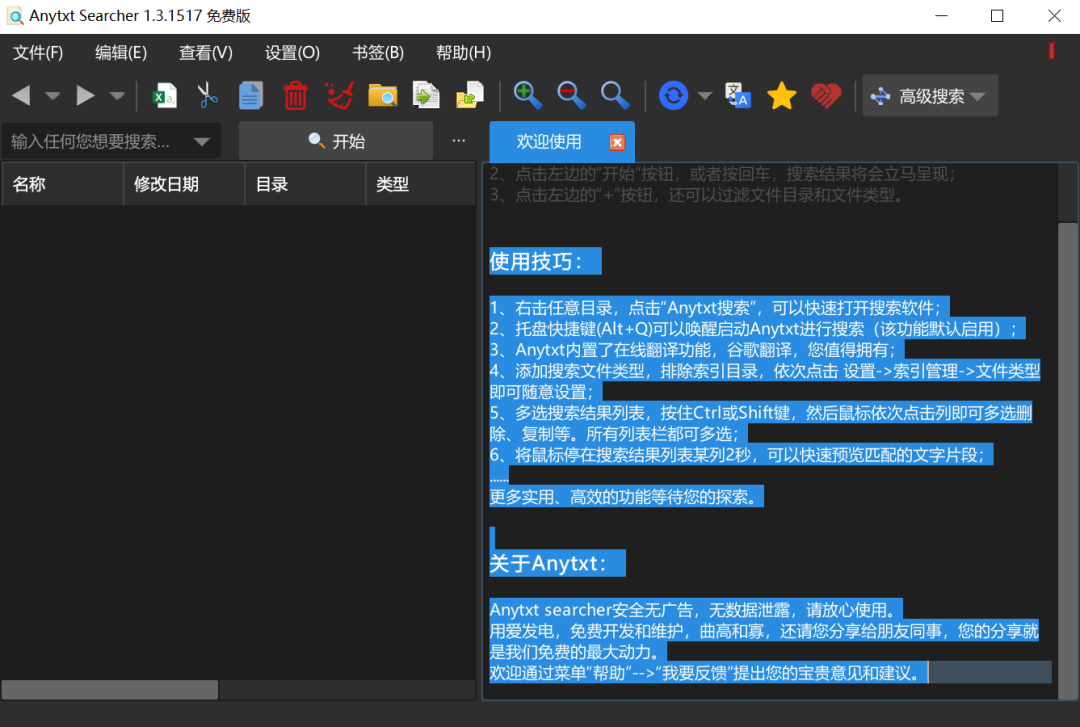
Task: Minimize the Anytxt Searcher window
Action: [941, 16]
